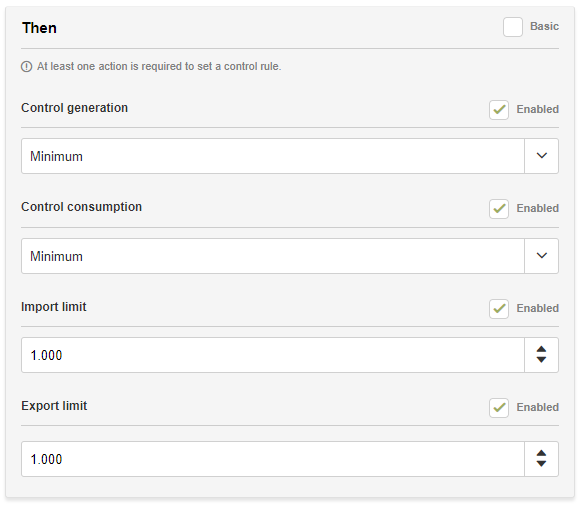Screen dimensions: 583x505
Task: Click the Enabled label for Control generation
Action: click(538, 109)
